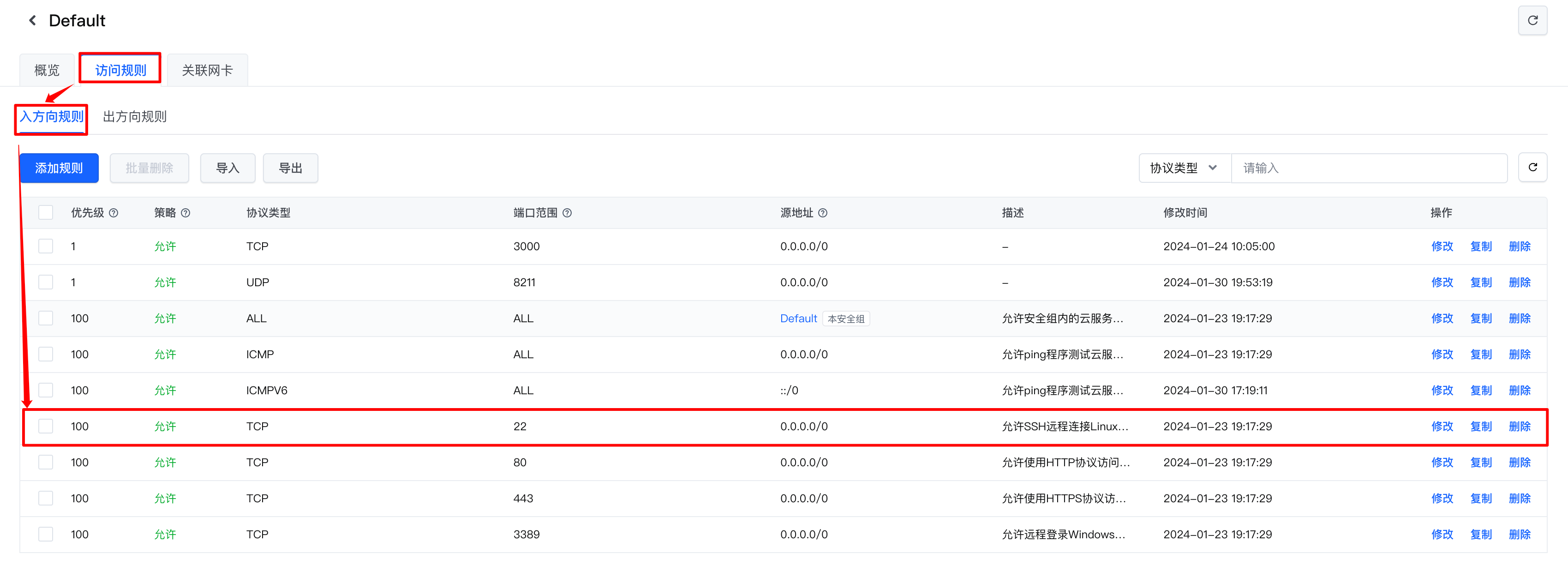Select all rules with header checkbox

(46, 212)
